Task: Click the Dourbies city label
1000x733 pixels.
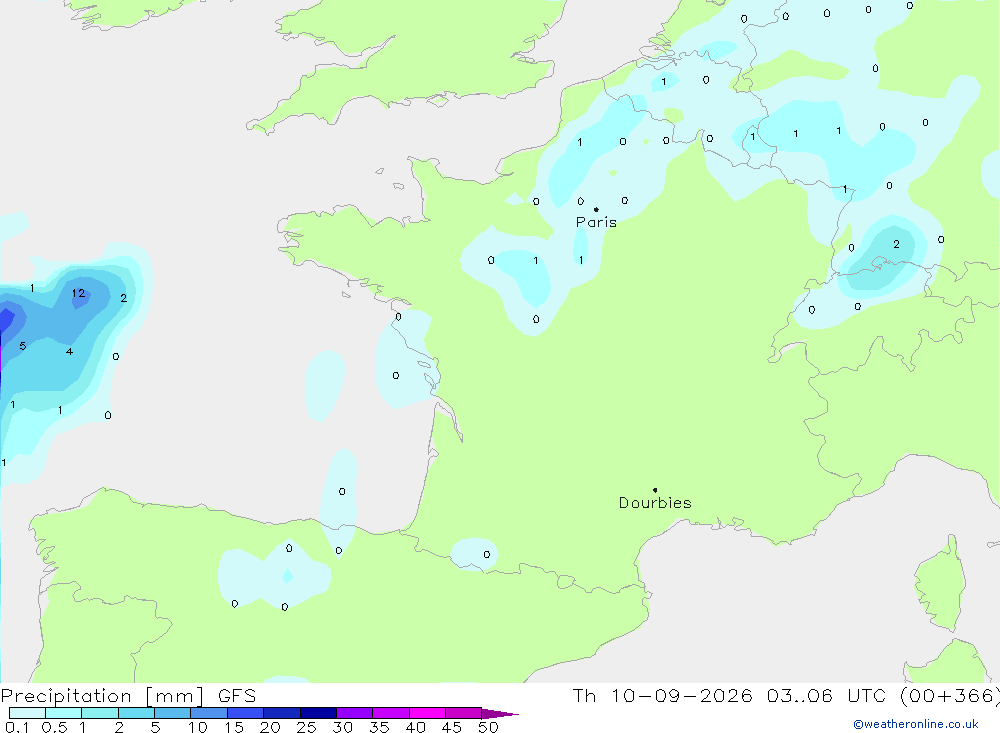Action: (x=655, y=503)
